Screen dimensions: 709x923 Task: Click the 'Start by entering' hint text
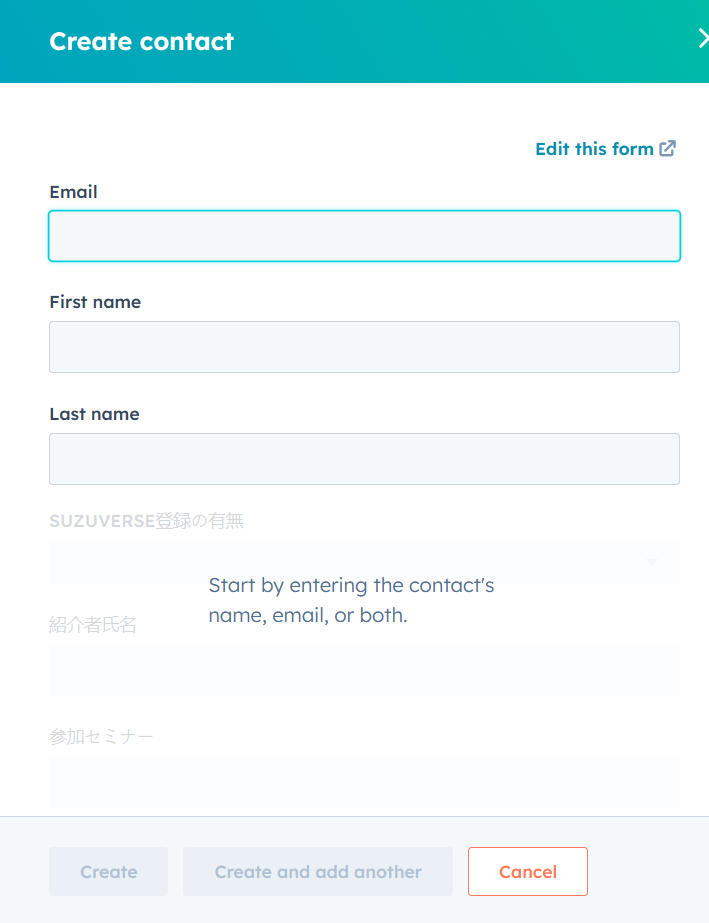pos(351,600)
